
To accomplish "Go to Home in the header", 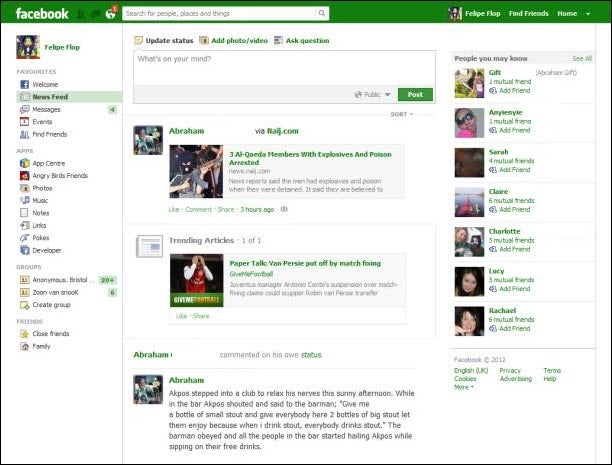I will click(x=567, y=14).
